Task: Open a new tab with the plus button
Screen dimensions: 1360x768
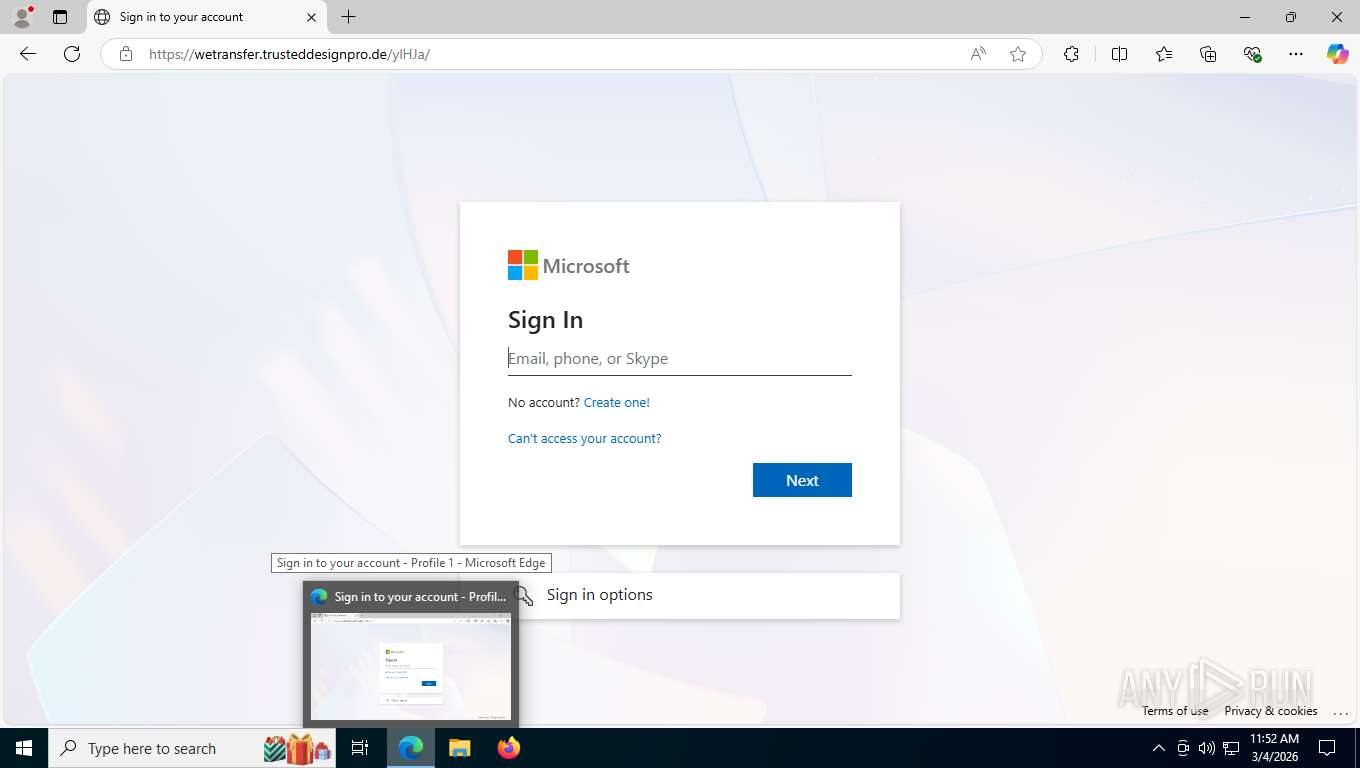Action: [x=348, y=17]
